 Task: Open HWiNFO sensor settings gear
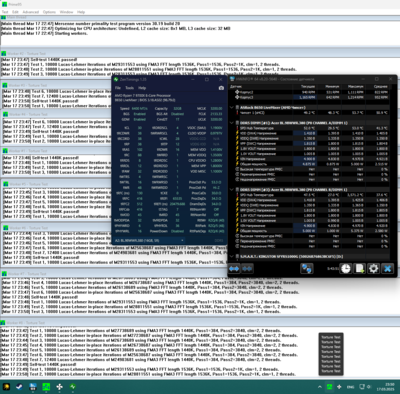[x=373, y=269]
